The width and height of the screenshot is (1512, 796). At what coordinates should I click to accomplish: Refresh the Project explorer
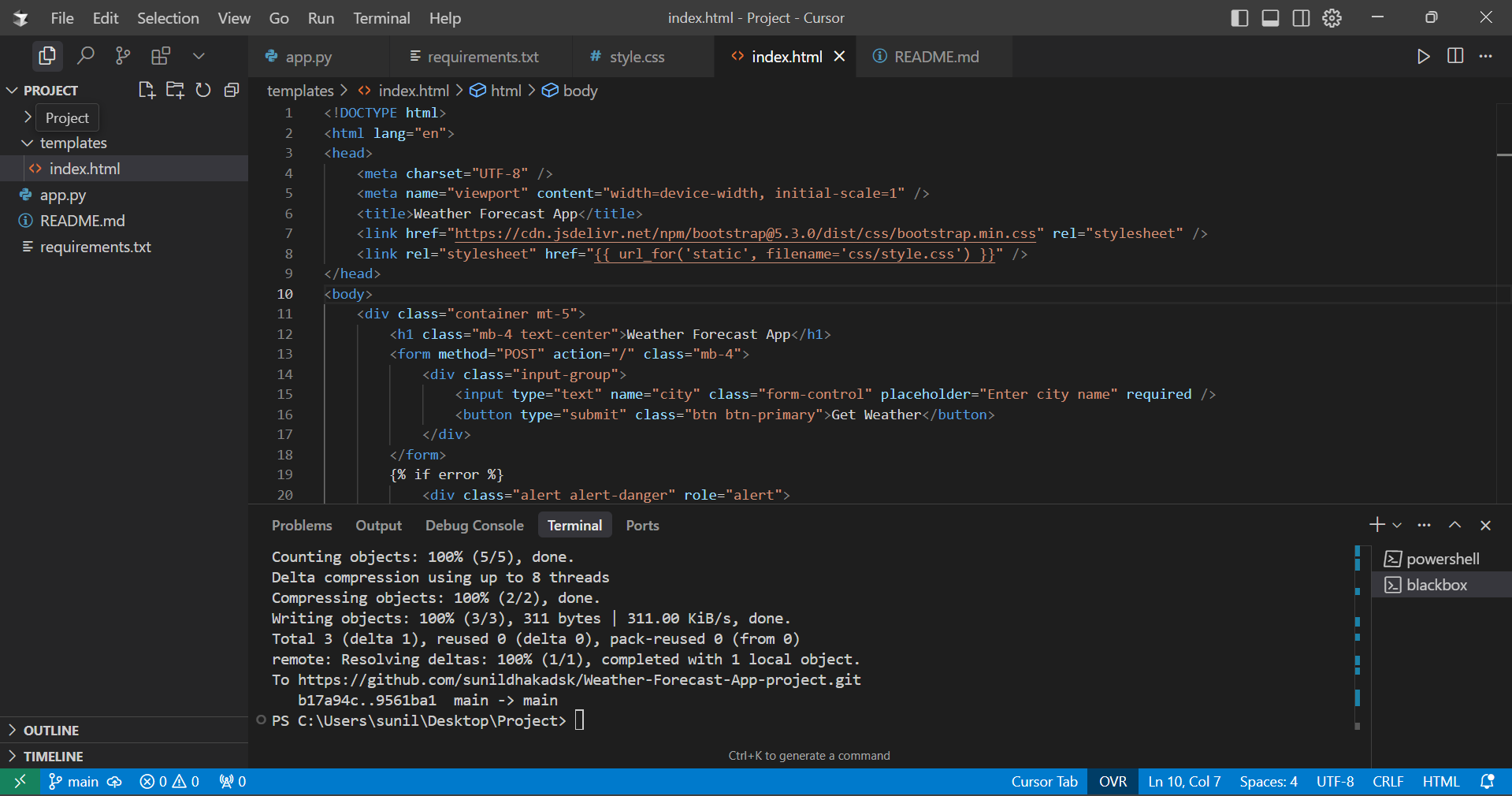(203, 90)
